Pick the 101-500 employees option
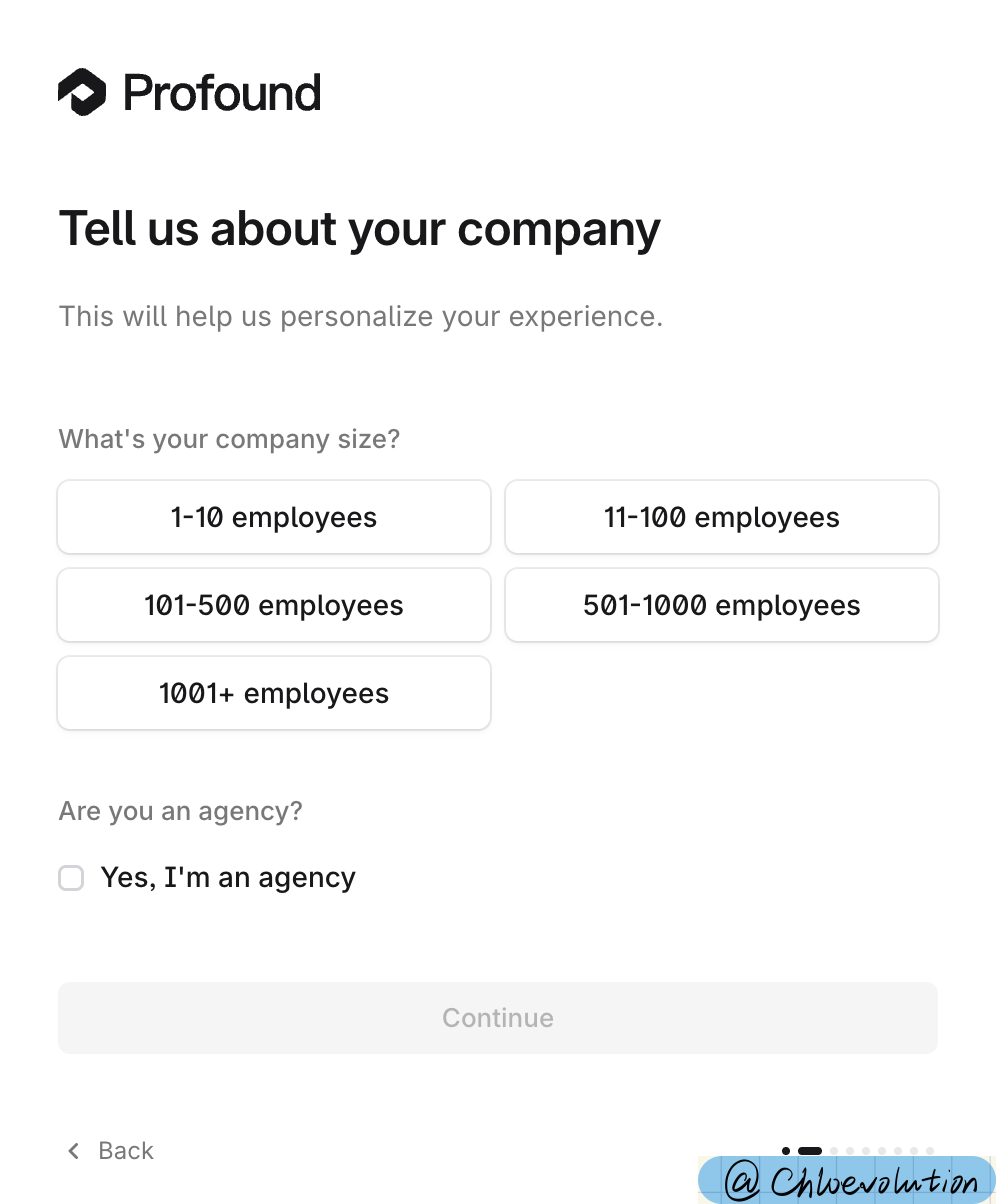 (274, 605)
